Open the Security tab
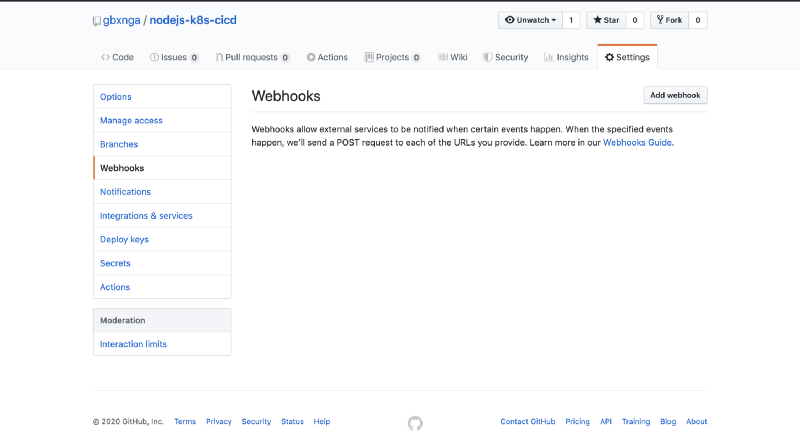Screen dimensions: 800x444 click(505, 57)
